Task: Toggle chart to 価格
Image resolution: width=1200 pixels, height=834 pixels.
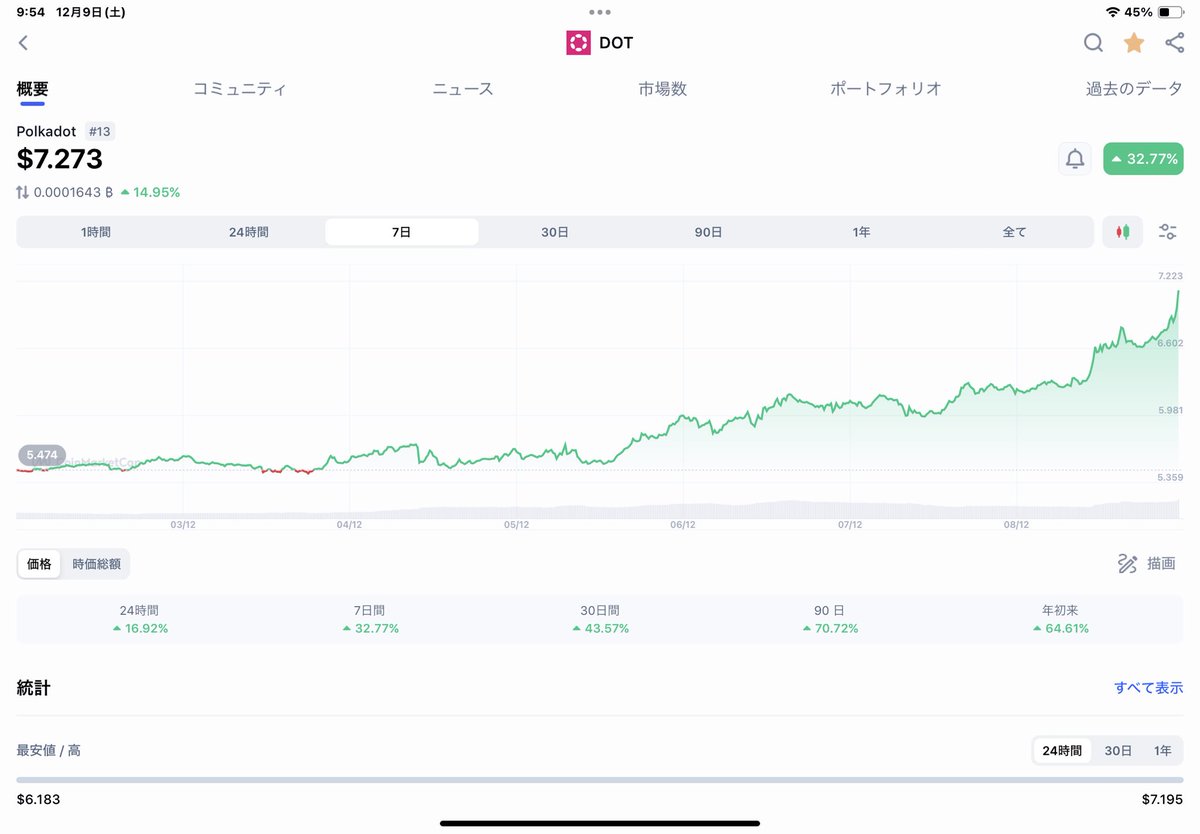Action: [x=40, y=564]
